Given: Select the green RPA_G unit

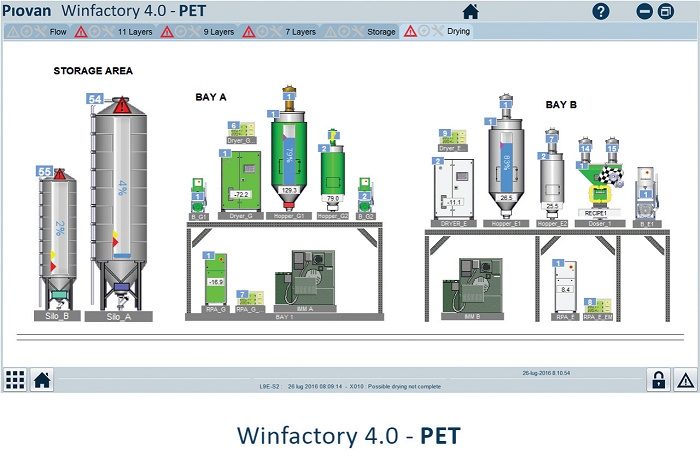Looking at the screenshot, I should 216,279.
